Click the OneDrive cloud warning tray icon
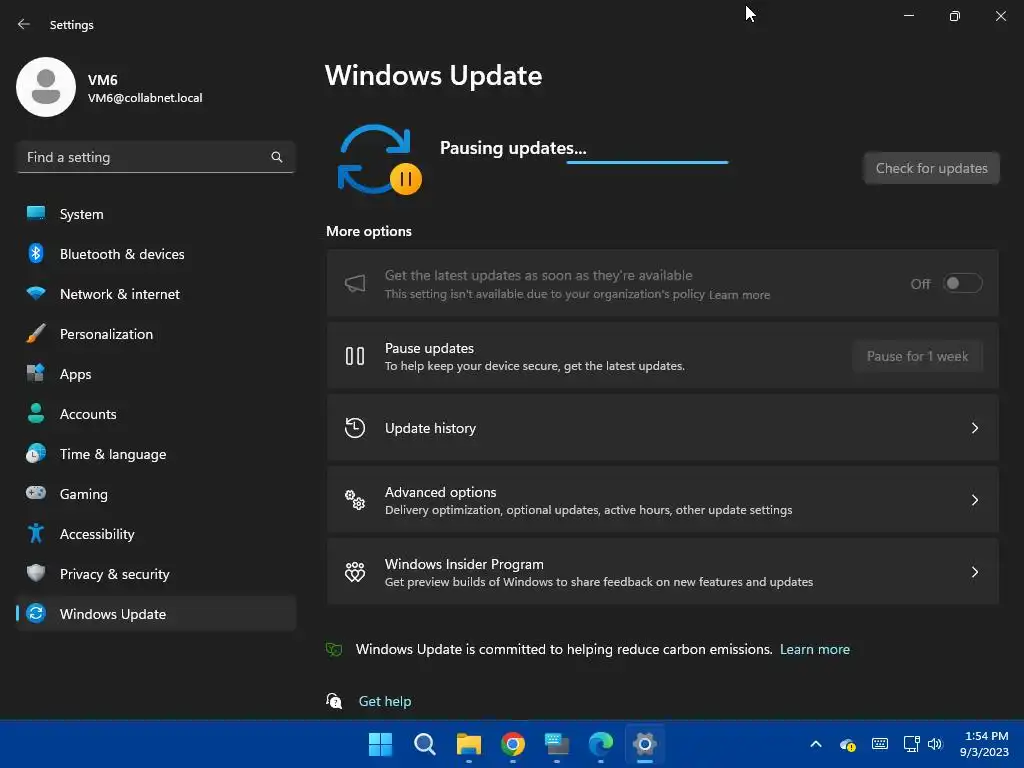 [x=848, y=744]
